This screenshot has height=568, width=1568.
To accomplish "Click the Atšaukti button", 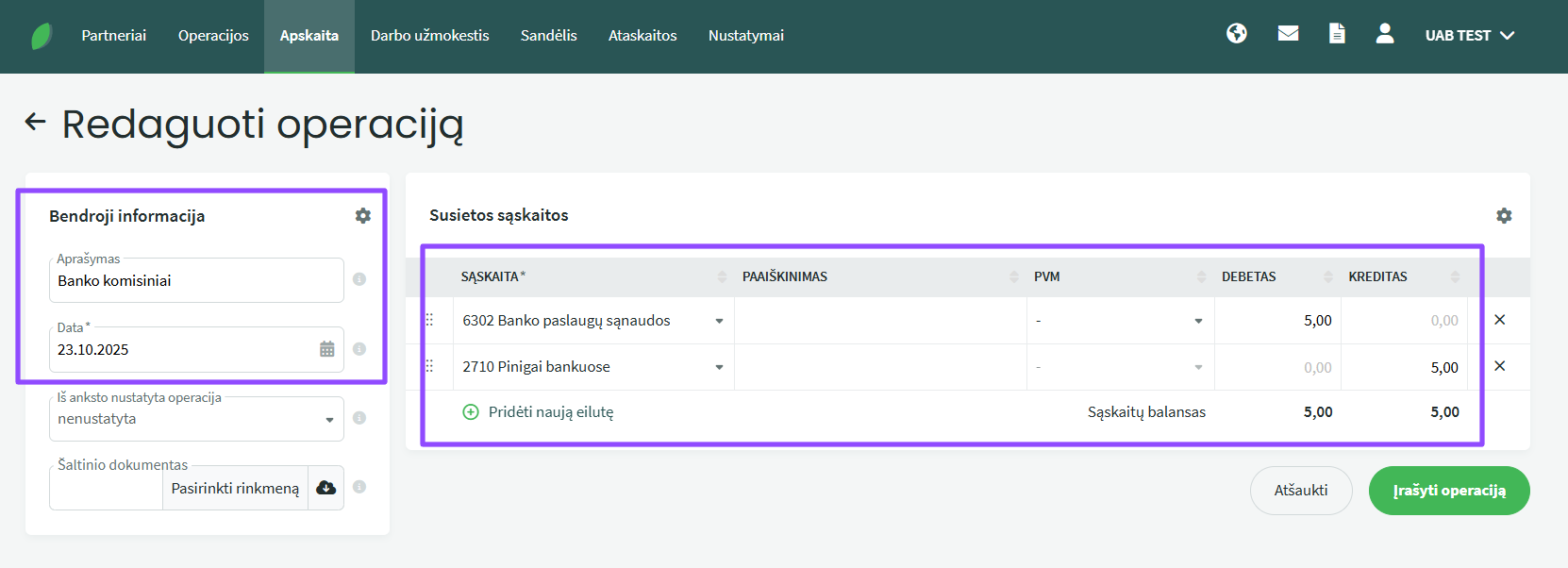I will [x=1300, y=491].
